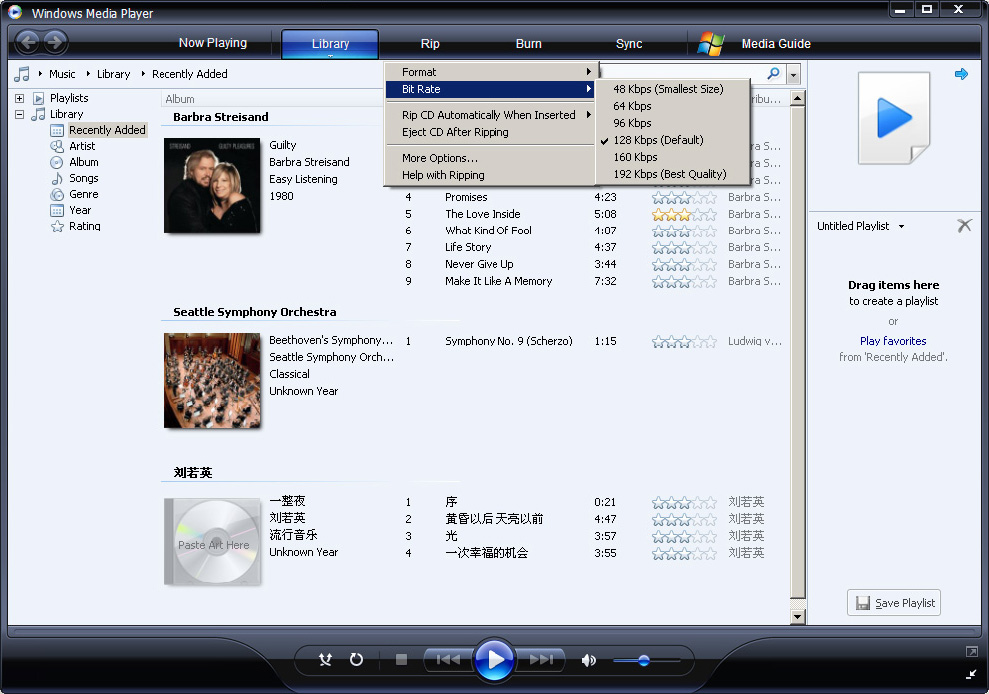This screenshot has width=989, height=694.
Task: Click the Save Playlist button
Action: (x=894, y=603)
